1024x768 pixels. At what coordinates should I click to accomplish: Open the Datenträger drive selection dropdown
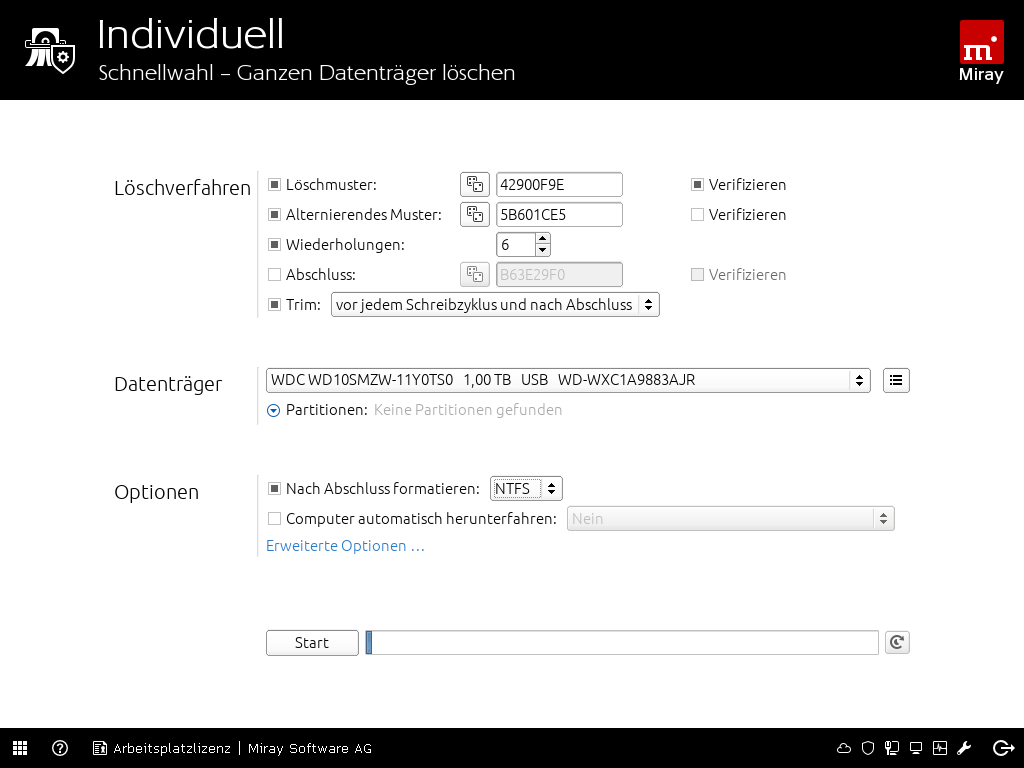click(567, 380)
